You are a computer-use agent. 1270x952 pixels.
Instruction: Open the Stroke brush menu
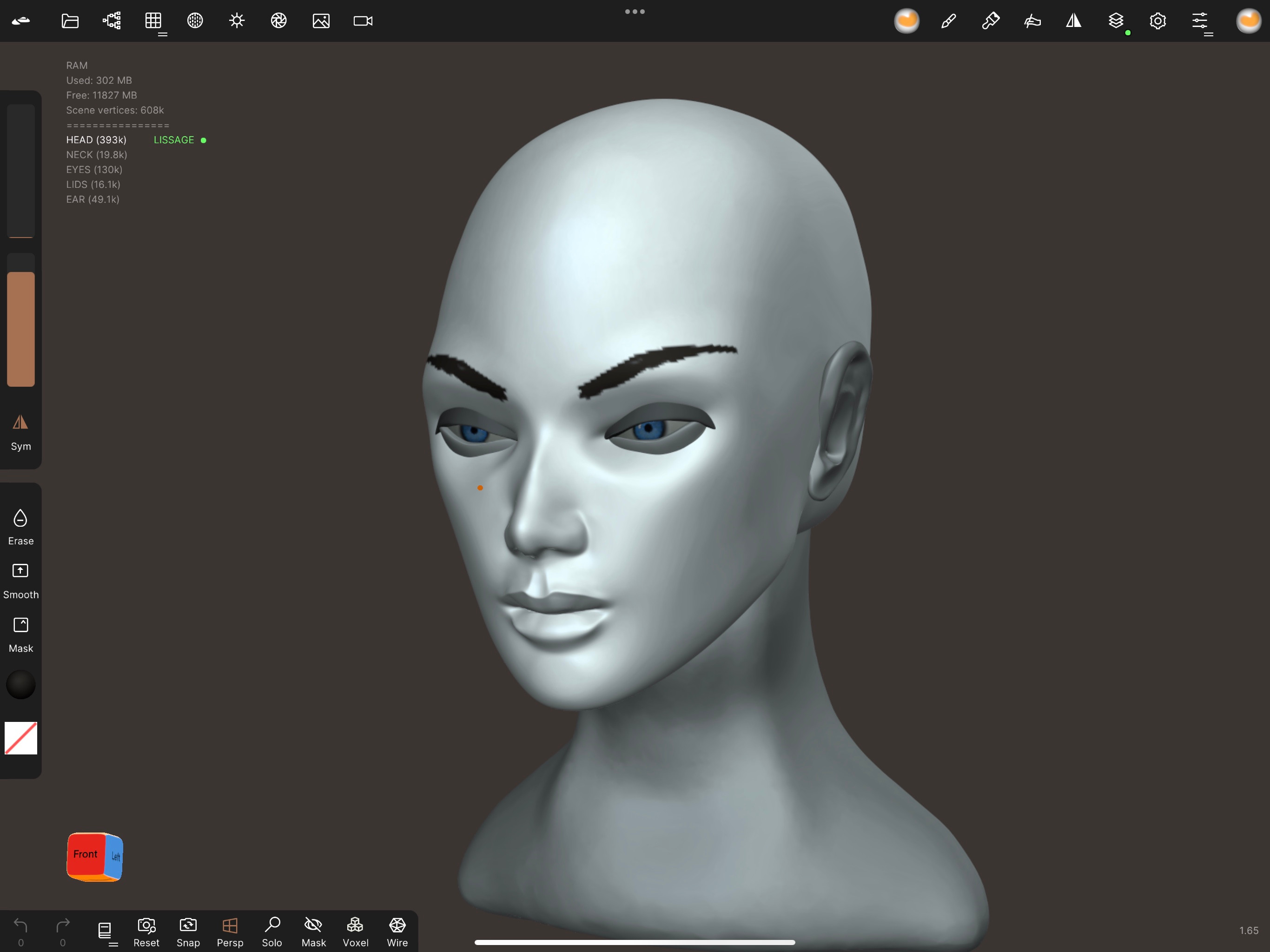click(x=948, y=21)
